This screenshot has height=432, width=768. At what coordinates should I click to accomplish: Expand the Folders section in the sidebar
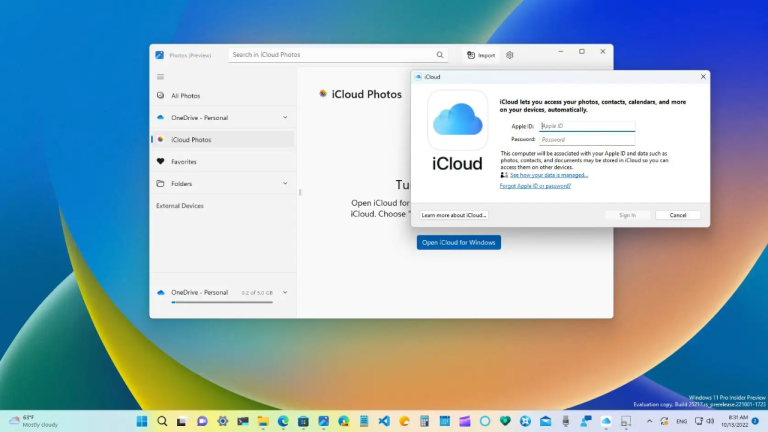[x=285, y=184]
